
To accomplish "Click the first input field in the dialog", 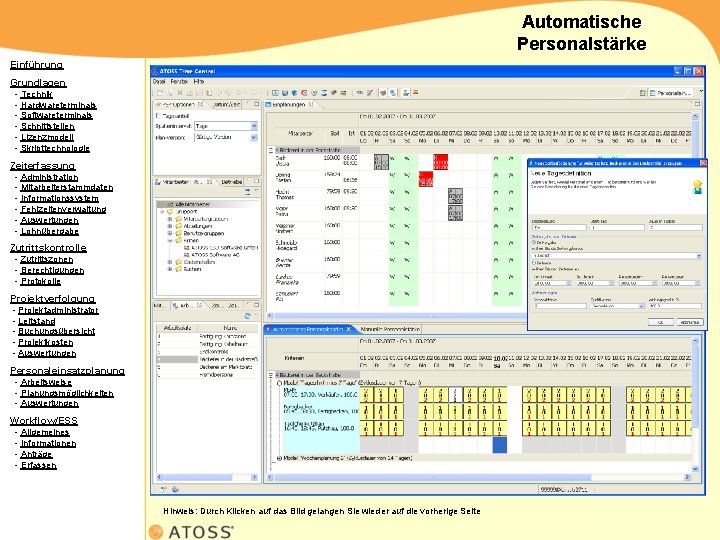I will tap(559, 227).
